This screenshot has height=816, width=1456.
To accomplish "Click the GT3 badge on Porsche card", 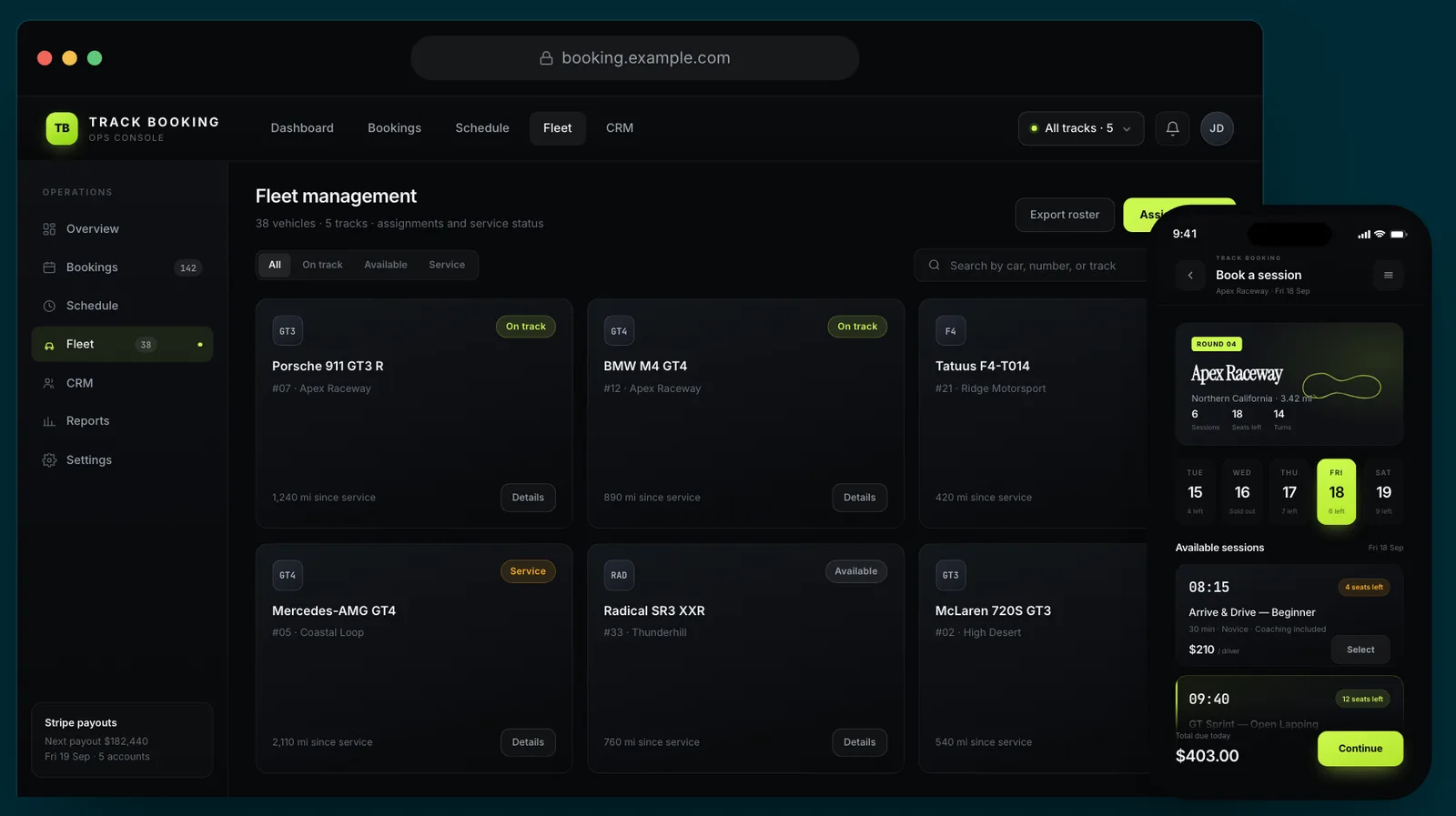I will point(288,331).
